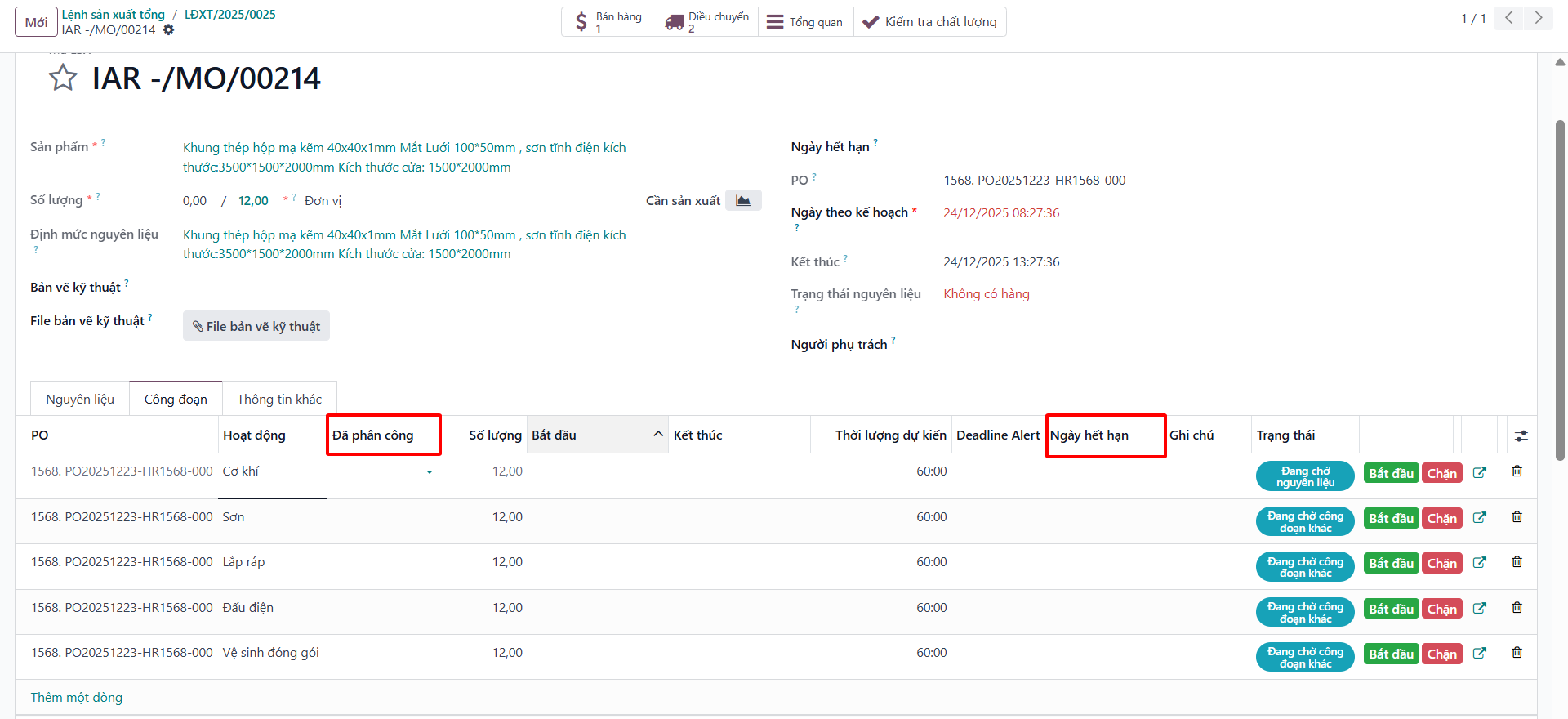The height and width of the screenshot is (719, 1568).
Task: Go to the next record arrow
Action: pos(1539,18)
